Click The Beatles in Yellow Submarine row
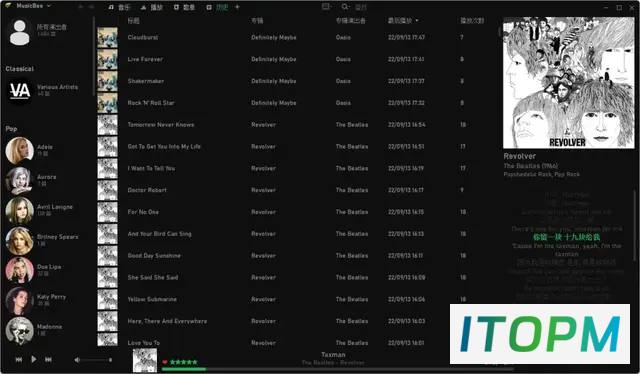 [351, 299]
